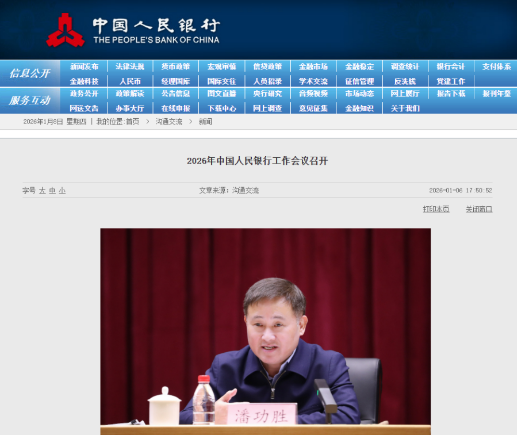Screen dimensions: 517x435
Task: Go to 金融科技 section
Action: pyautogui.click(x=84, y=81)
